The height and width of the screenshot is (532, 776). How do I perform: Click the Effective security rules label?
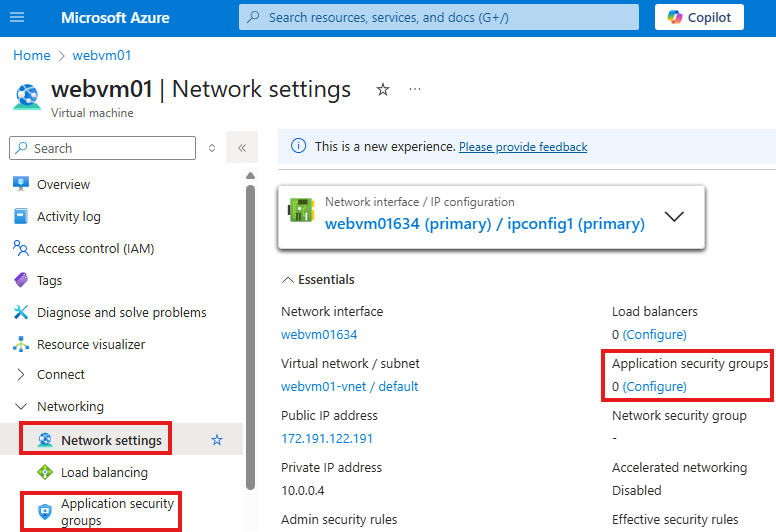[x=675, y=520]
